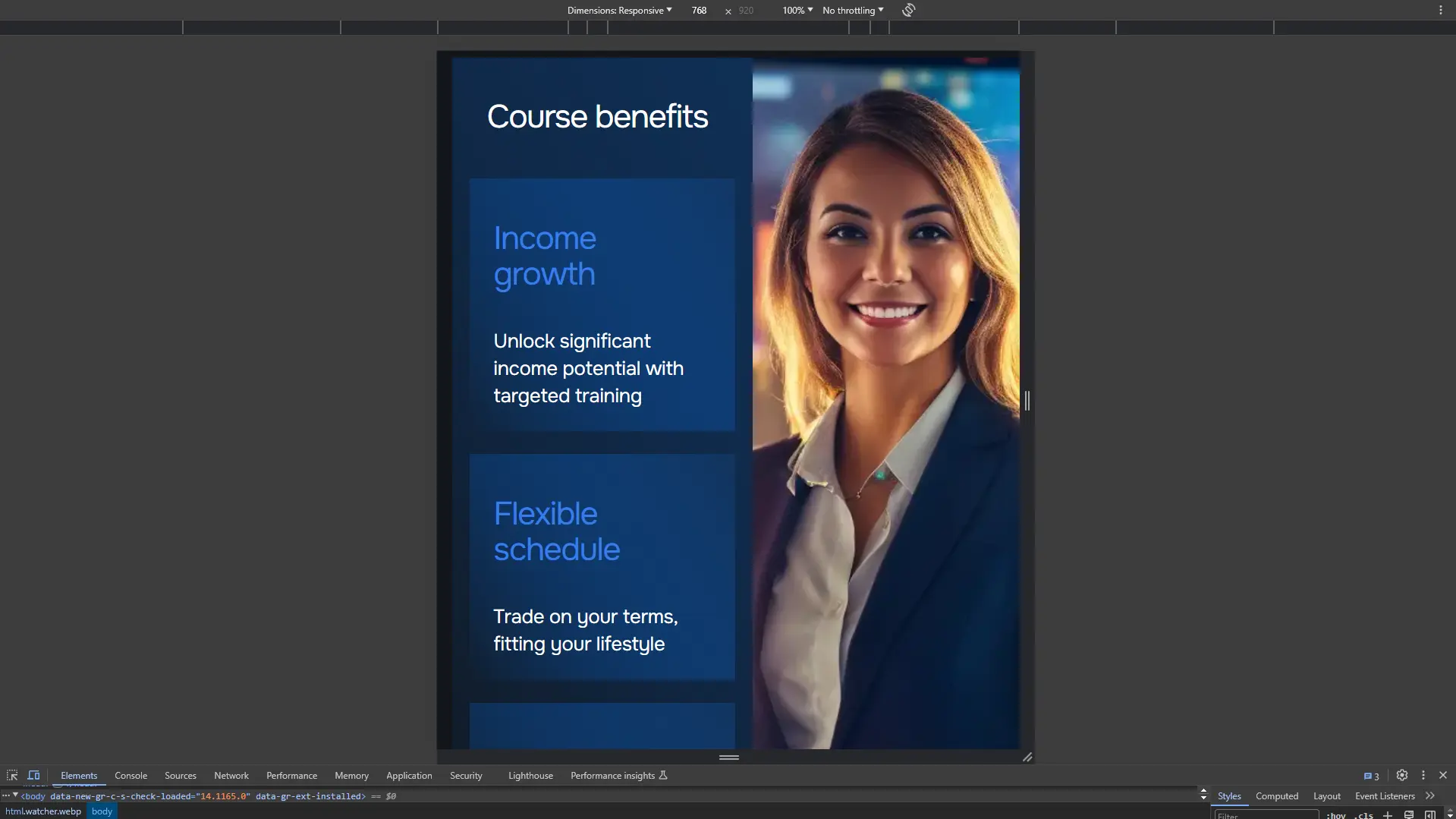Select the Computed pane tab
This screenshot has width=1456, height=819.
tap(1276, 795)
